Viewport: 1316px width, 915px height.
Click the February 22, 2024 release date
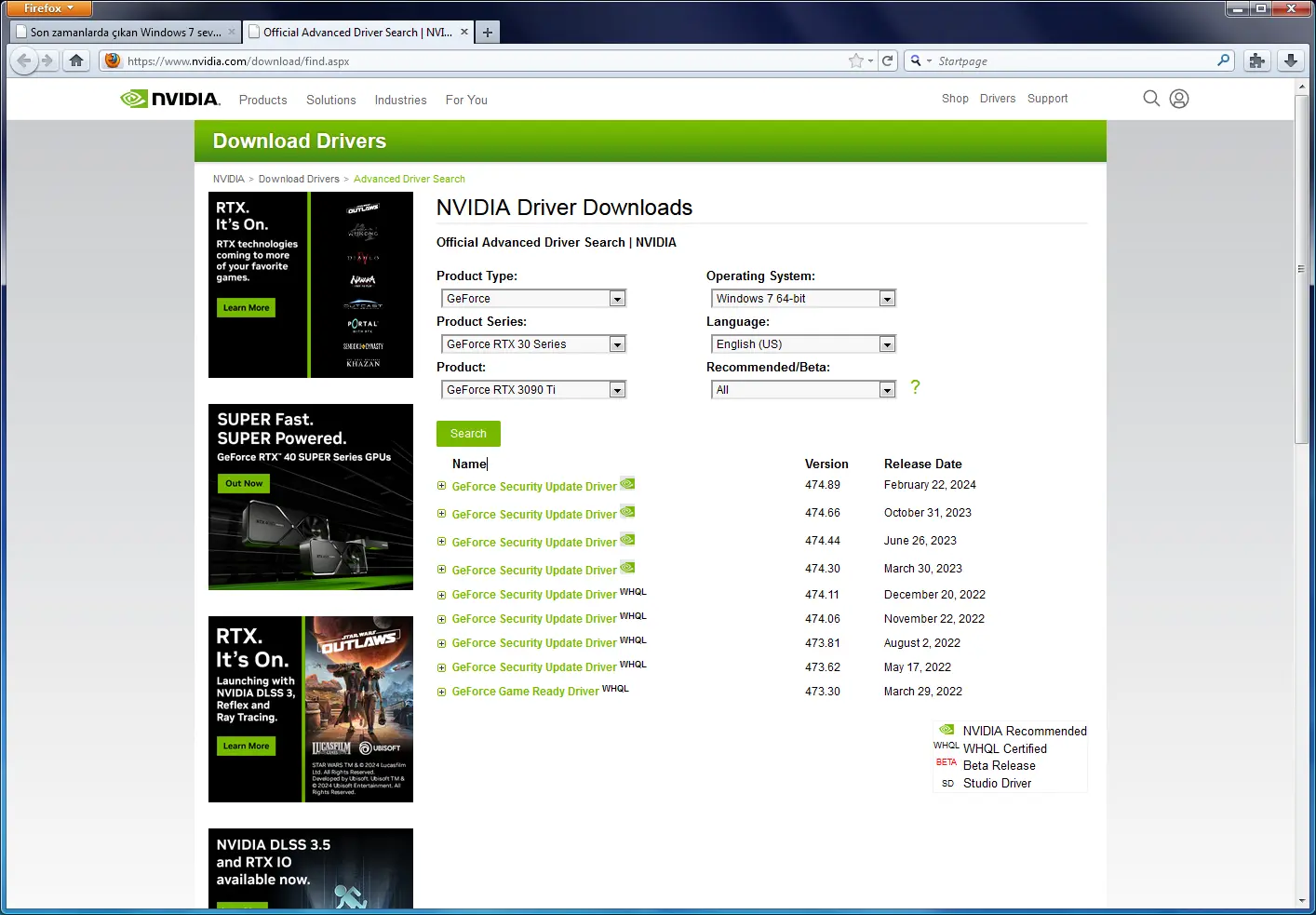930,485
